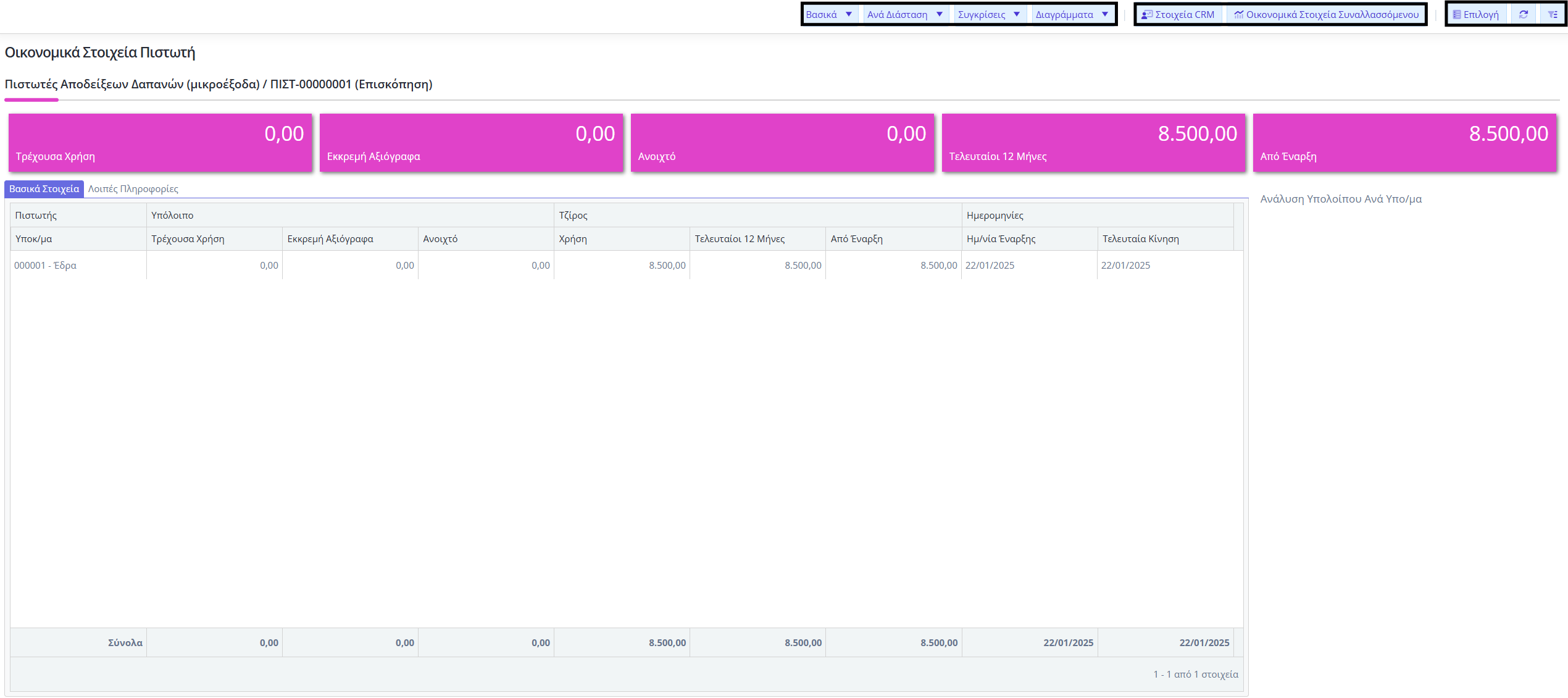Viewport: 1568px width, 698px height.
Task: Select the Τρέχουσα Χρήση summary card
Action: (161, 143)
